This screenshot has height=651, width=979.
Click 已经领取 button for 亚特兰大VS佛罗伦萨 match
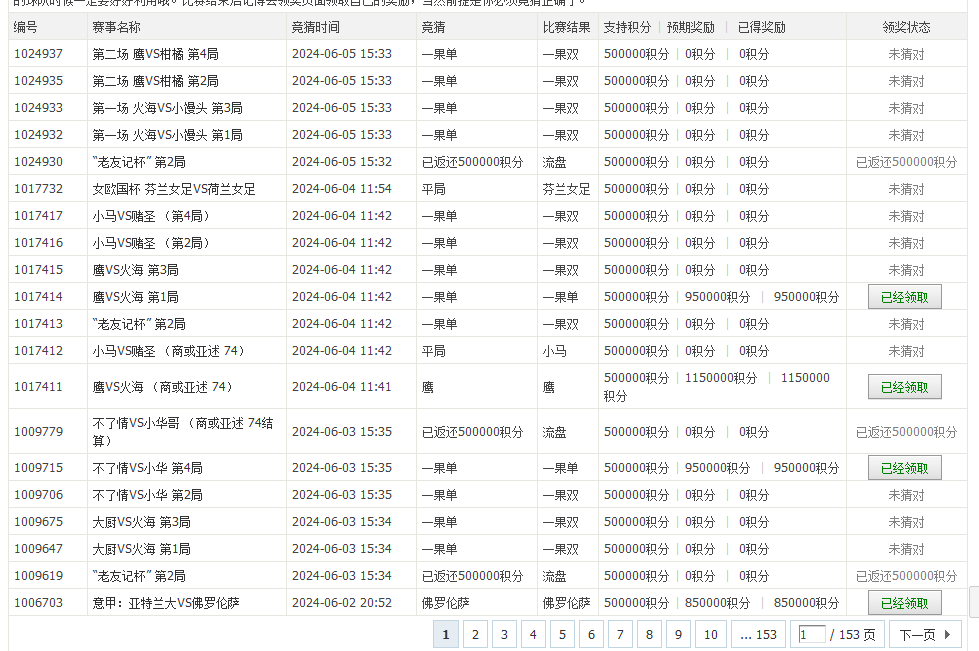point(903,602)
